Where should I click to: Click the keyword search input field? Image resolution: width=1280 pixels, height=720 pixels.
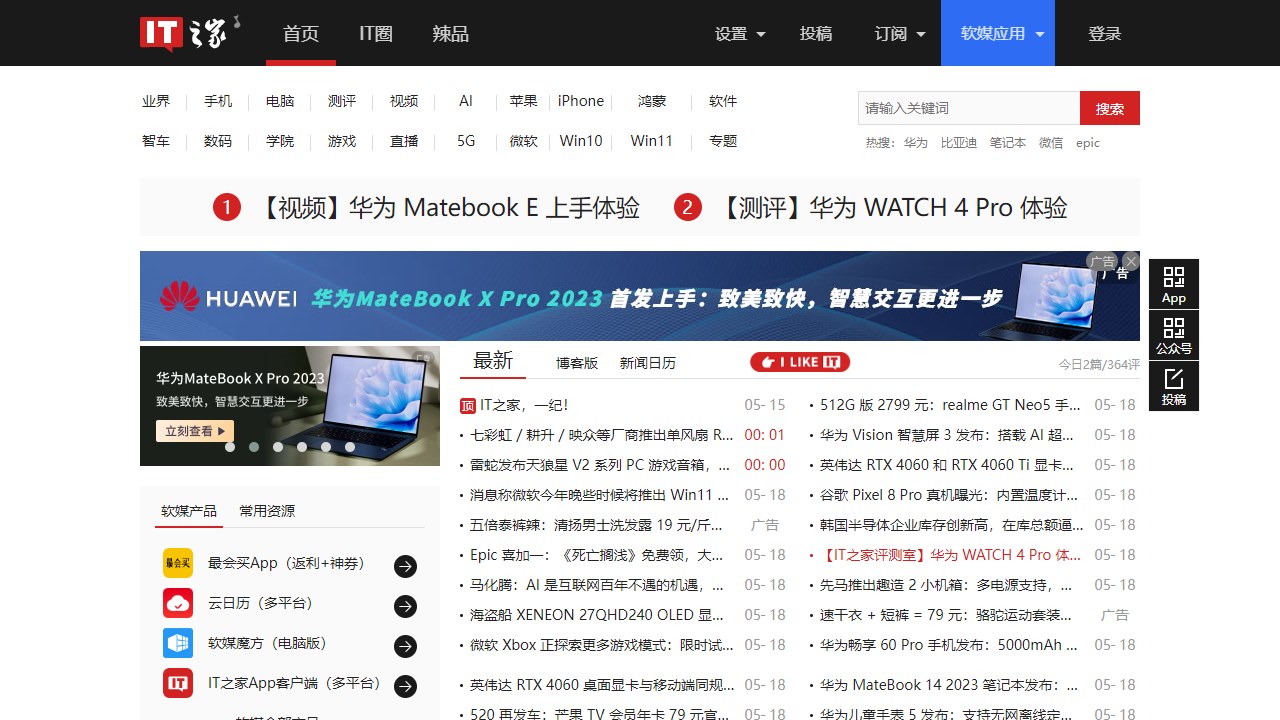coord(968,108)
